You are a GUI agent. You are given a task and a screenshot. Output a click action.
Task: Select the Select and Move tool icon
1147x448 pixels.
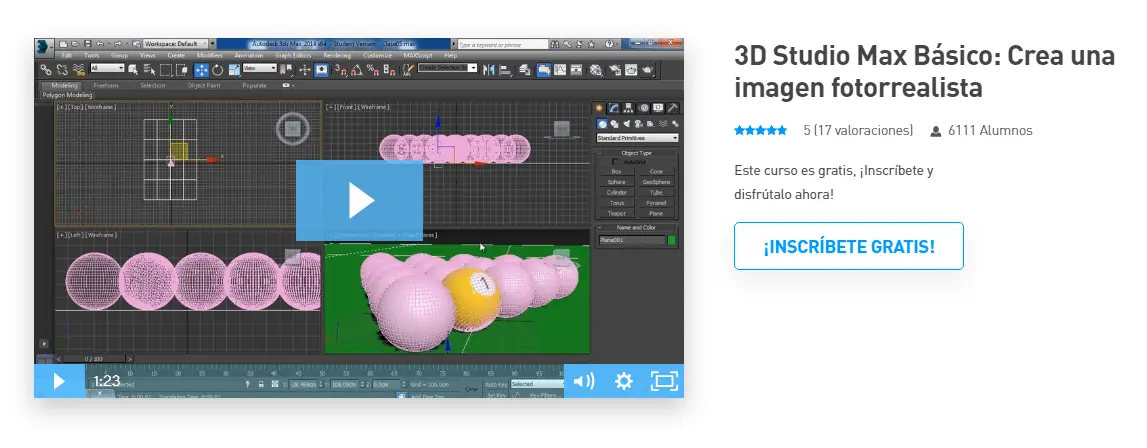tap(201, 70)
